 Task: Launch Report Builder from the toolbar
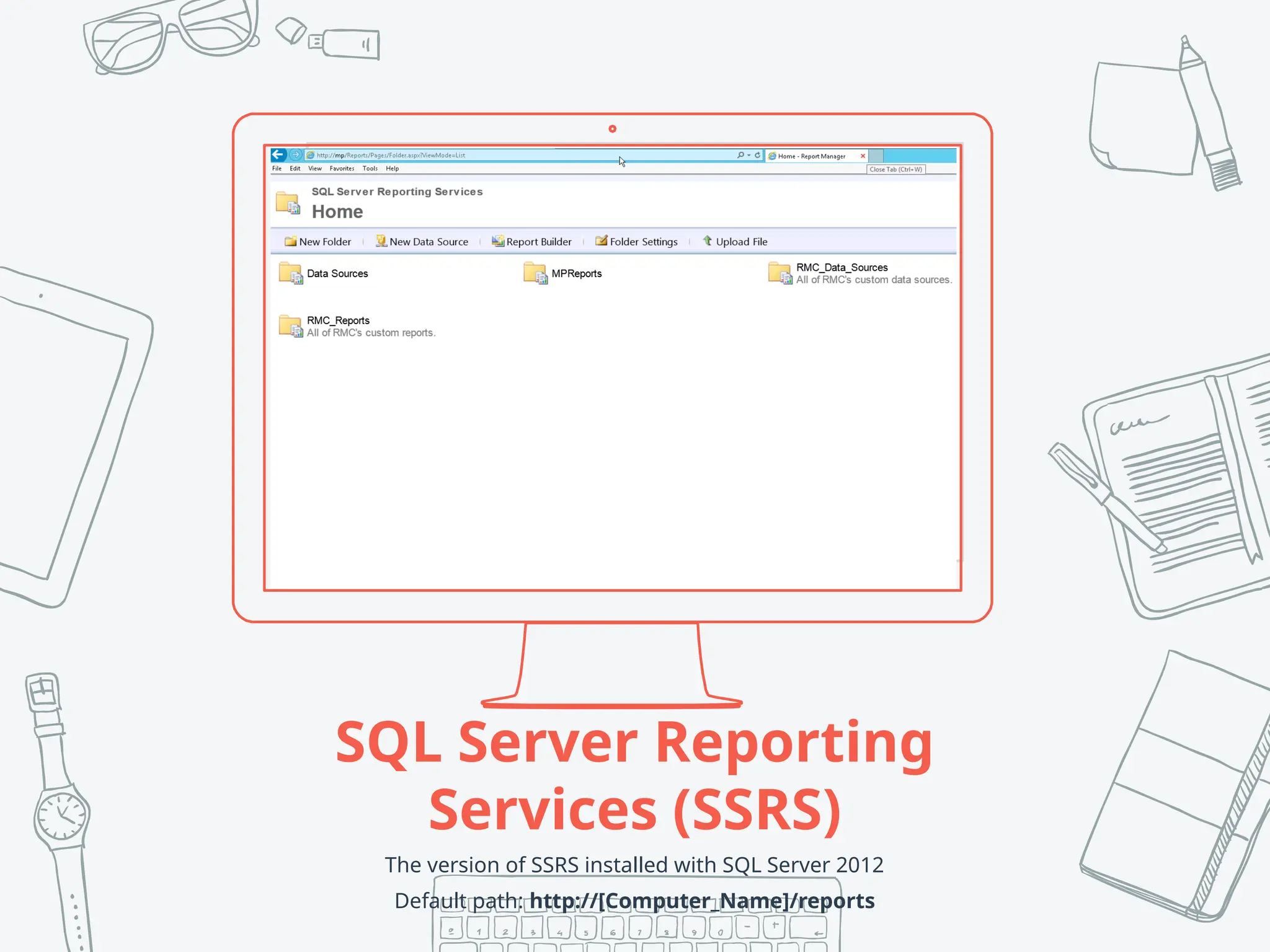click(531, 242)
